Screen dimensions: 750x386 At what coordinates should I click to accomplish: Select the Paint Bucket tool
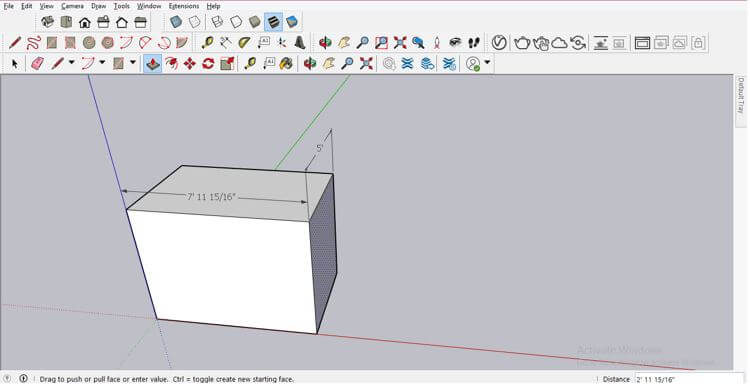(286, 63)
